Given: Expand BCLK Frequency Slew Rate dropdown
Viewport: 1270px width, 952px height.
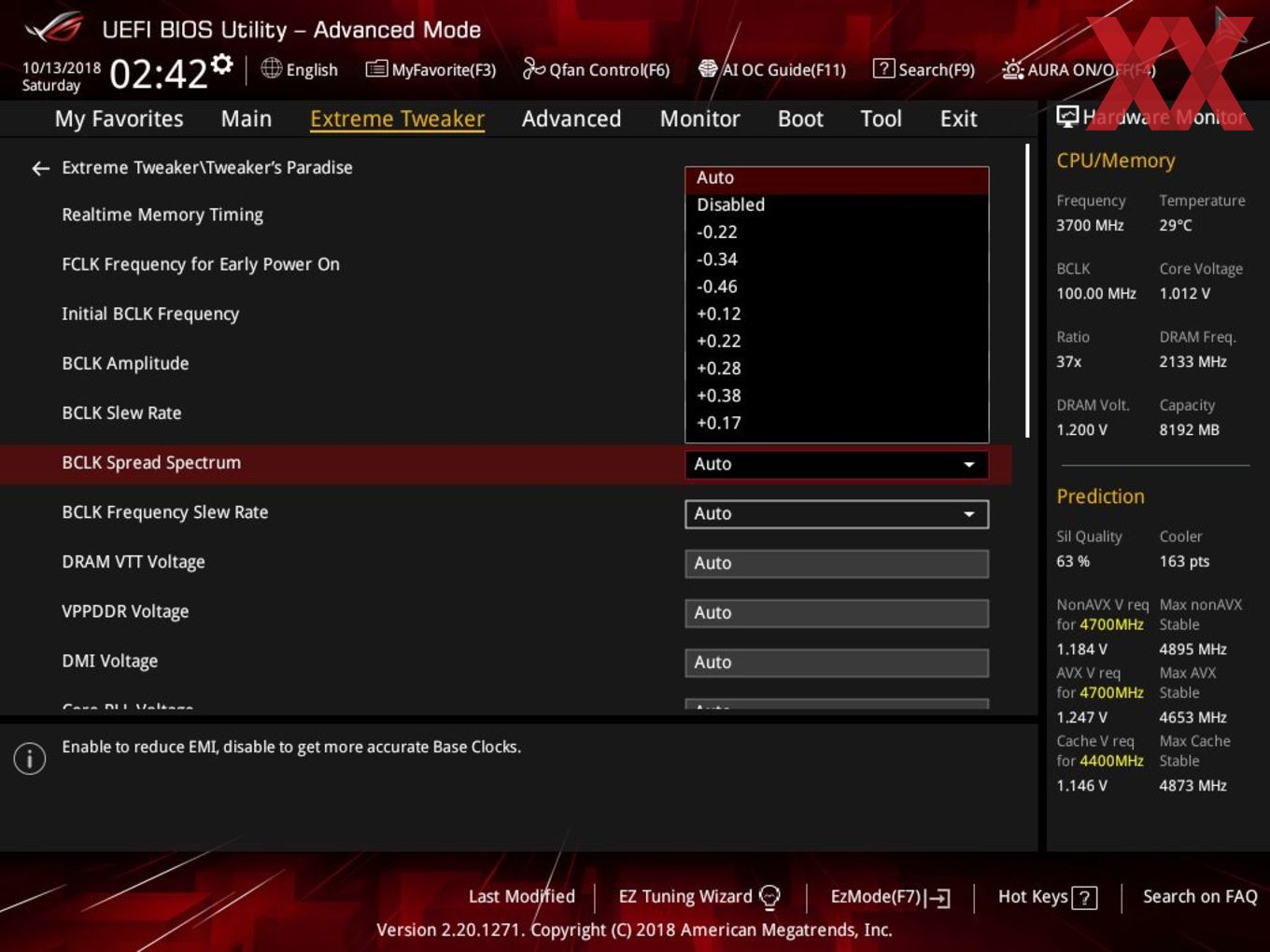Looking at the screenshot, I should click(x=837, y=514).
